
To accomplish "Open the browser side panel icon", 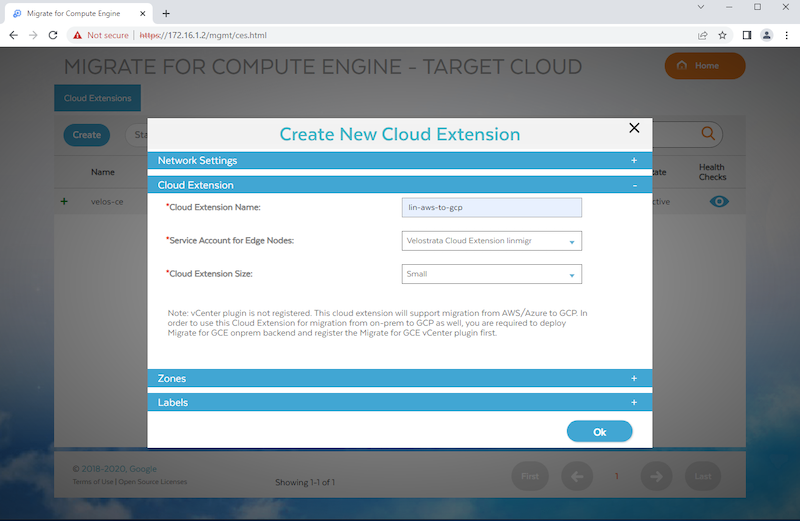I will tap(747, 35).
